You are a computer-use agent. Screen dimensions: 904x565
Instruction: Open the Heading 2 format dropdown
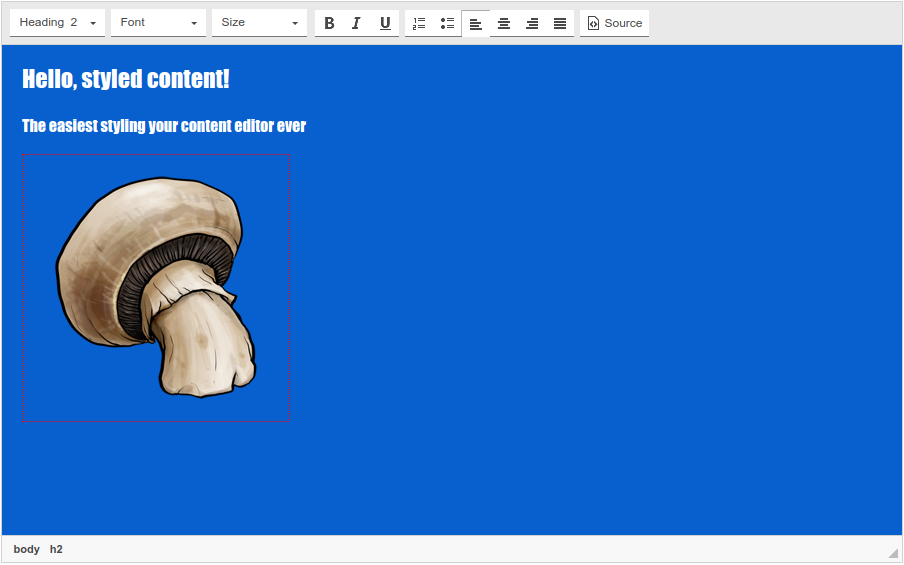[x=58, y=23]
